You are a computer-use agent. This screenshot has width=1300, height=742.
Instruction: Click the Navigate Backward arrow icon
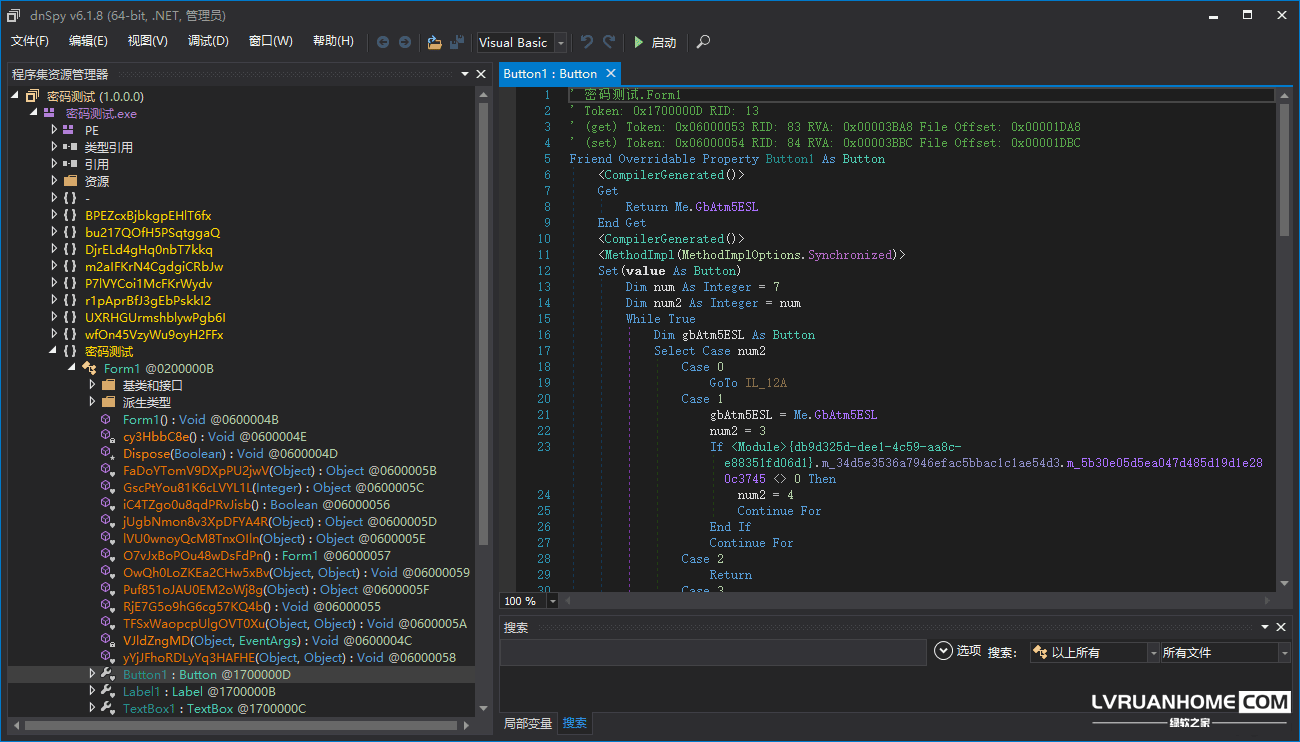point(383,42)
